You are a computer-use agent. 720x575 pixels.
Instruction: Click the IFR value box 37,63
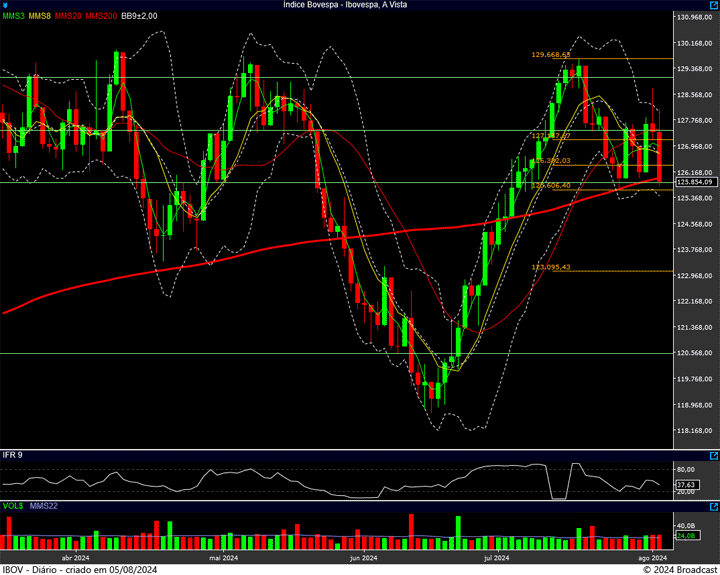tap(686, 484)
